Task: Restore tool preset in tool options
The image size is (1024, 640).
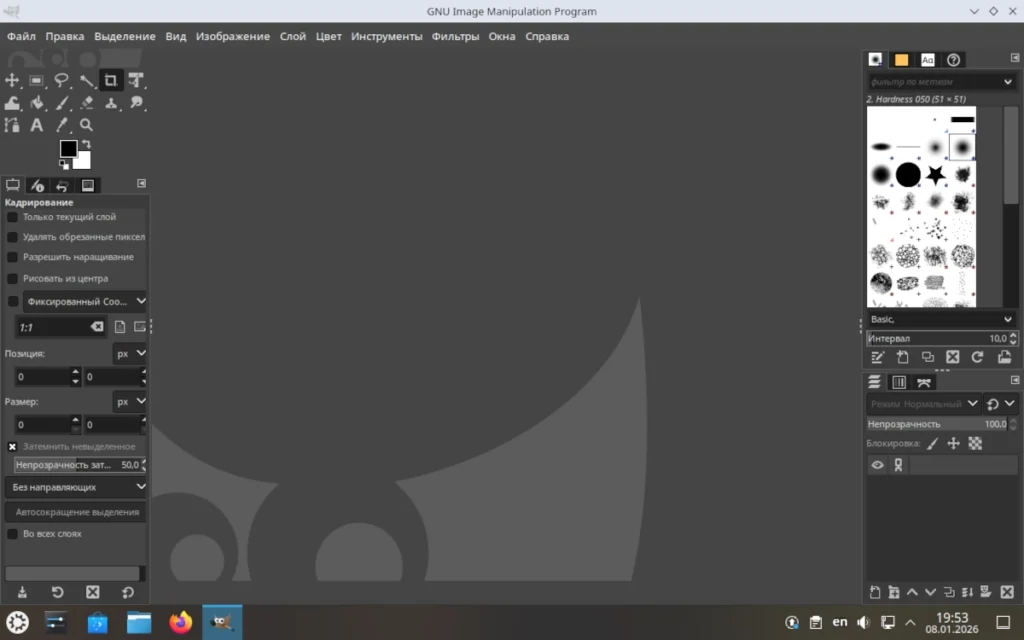Action: 57,592
